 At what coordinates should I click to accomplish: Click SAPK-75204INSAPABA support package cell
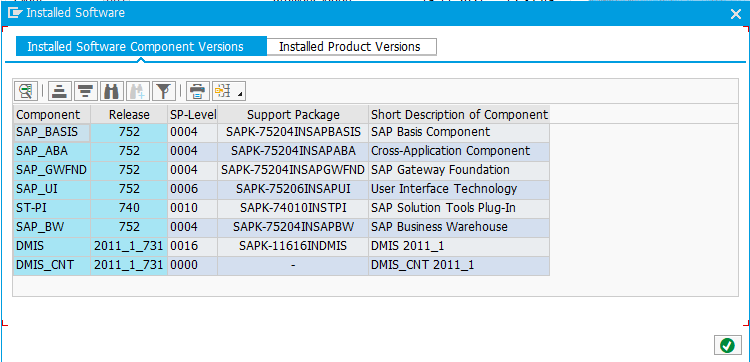tap(293, 152)
